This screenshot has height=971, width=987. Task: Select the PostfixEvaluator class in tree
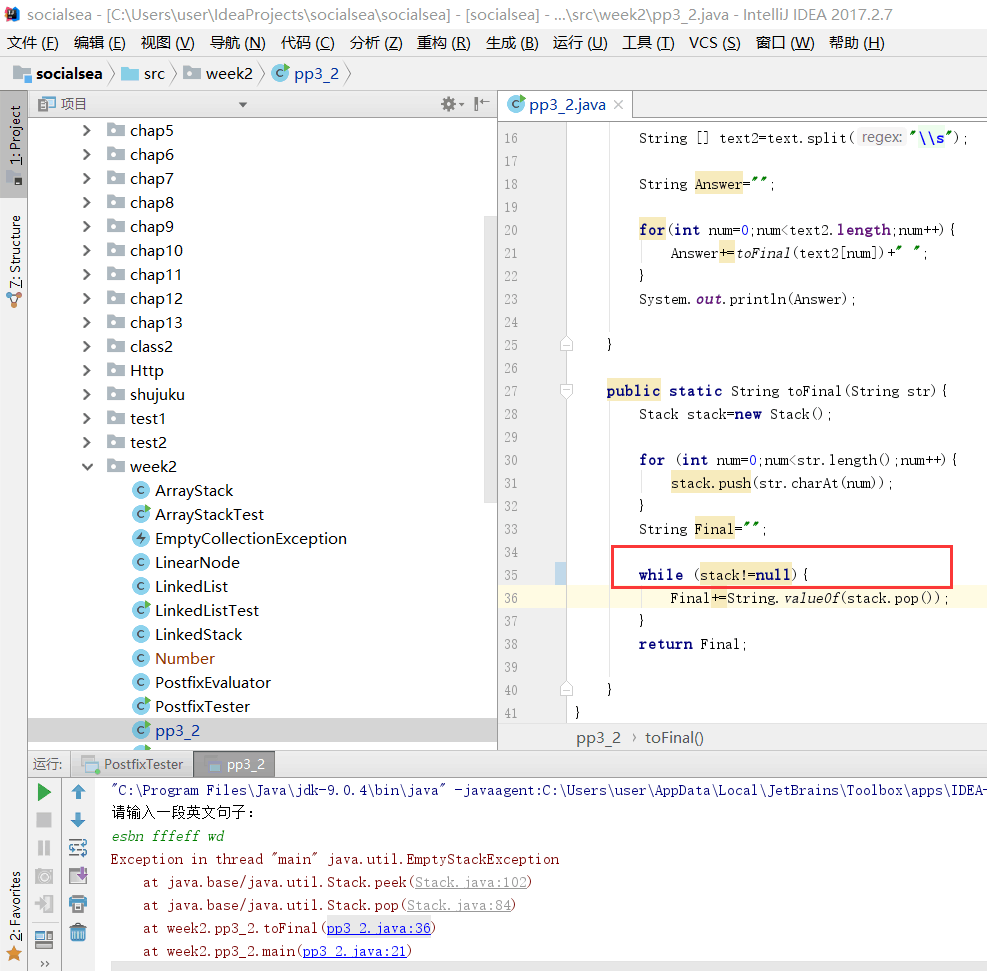[213, 683]
